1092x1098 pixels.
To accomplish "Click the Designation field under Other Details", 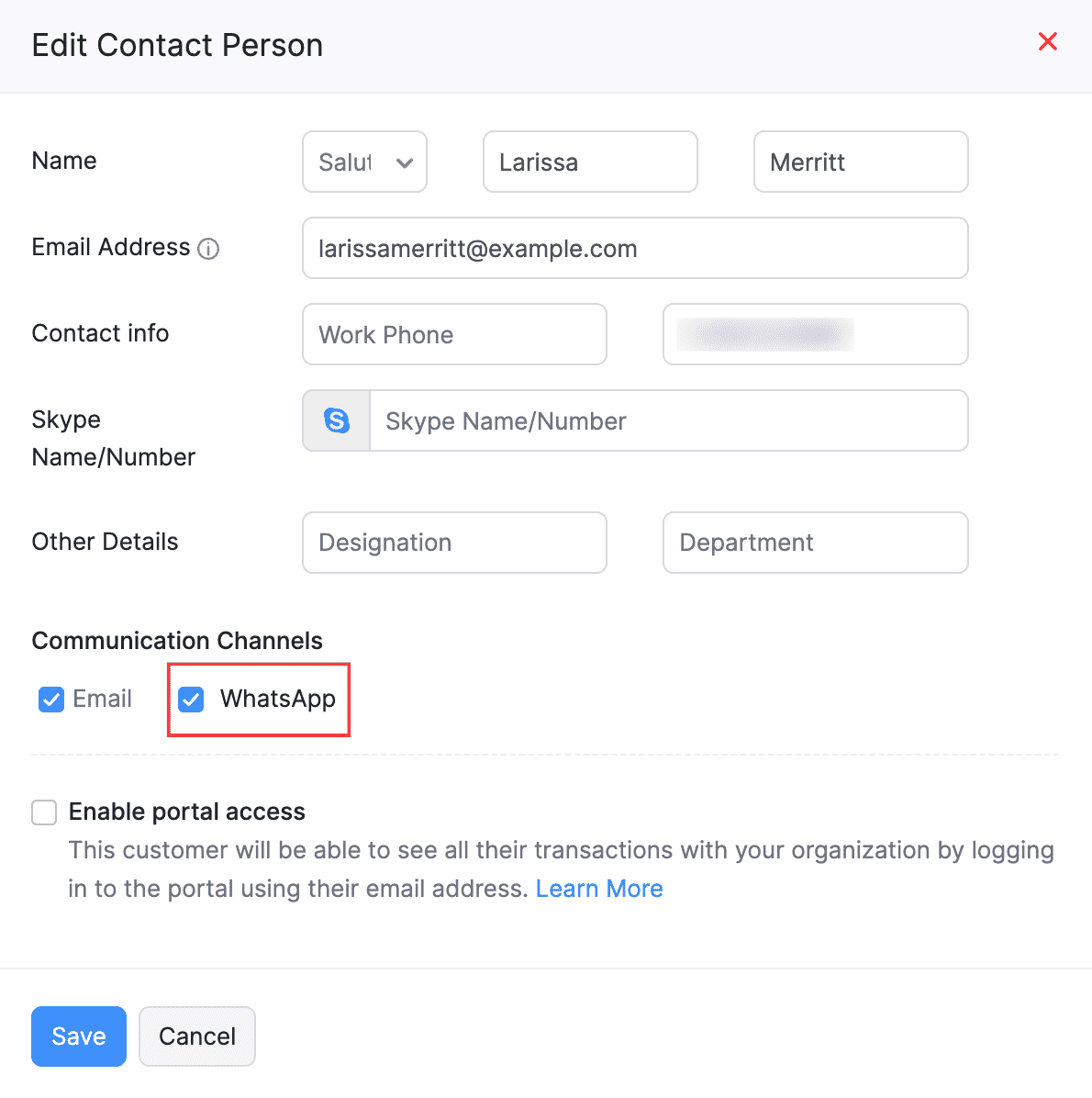I will (x=454, y=543).
